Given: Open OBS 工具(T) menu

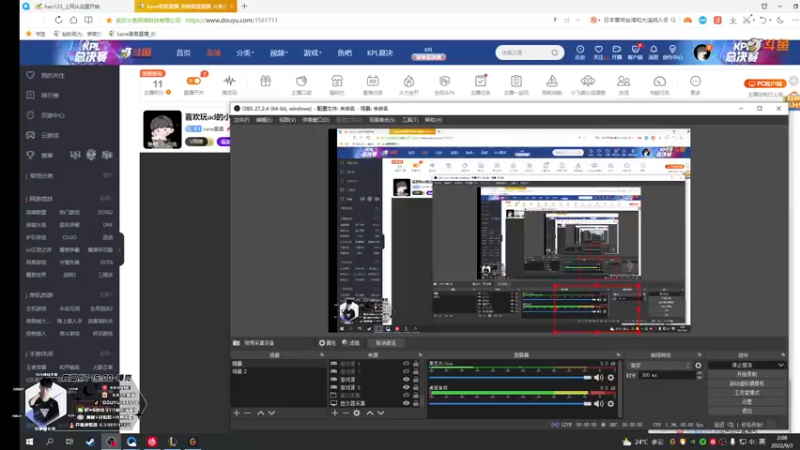Looking at the screenshot, I should [410, 120].
